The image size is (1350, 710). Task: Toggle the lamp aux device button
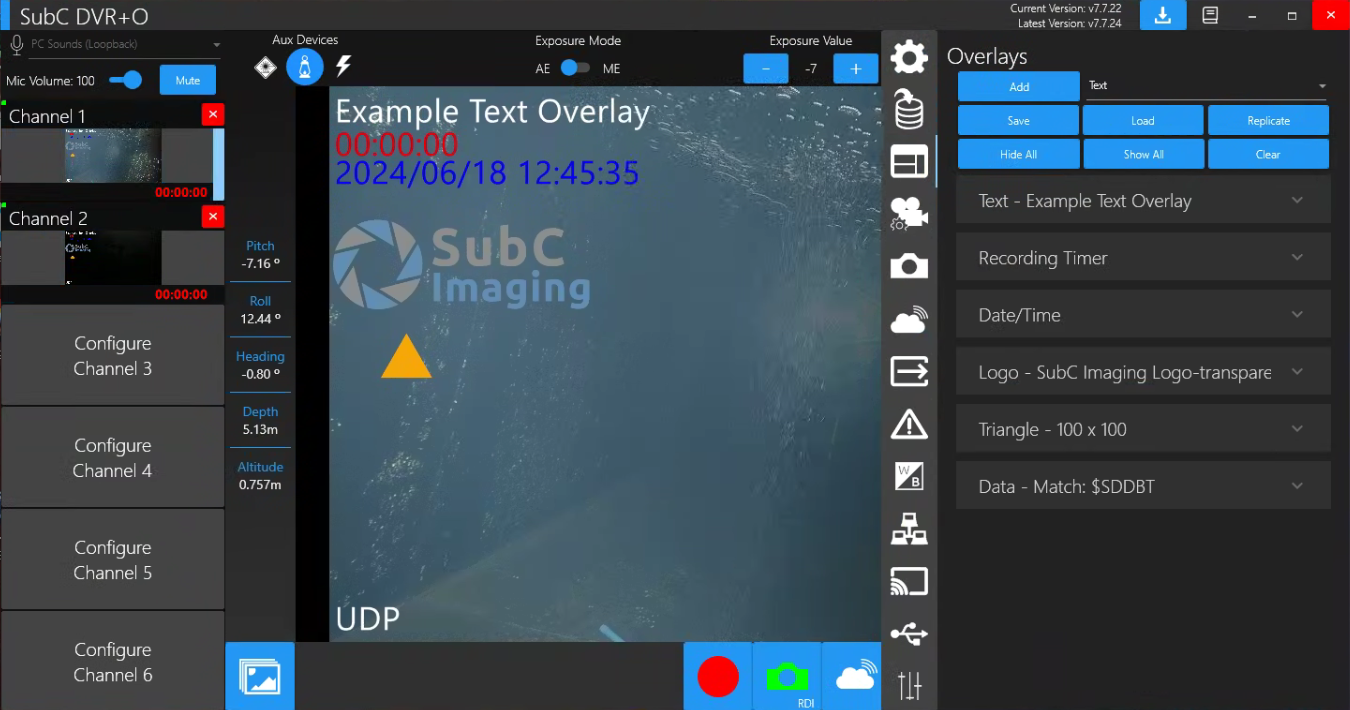tap(305, 67)
